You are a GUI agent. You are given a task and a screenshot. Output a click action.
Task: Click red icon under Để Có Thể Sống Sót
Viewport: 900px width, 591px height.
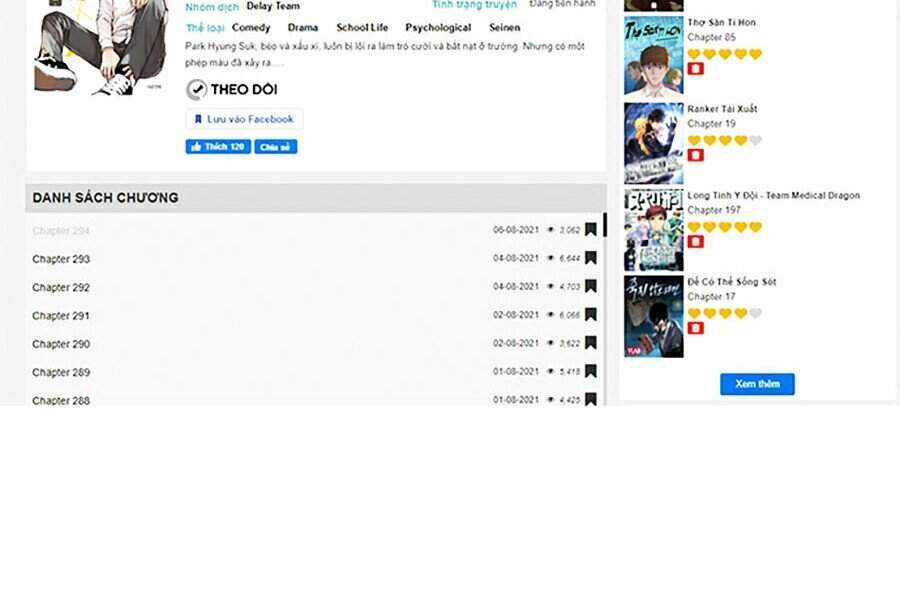[x=696, y=328]
